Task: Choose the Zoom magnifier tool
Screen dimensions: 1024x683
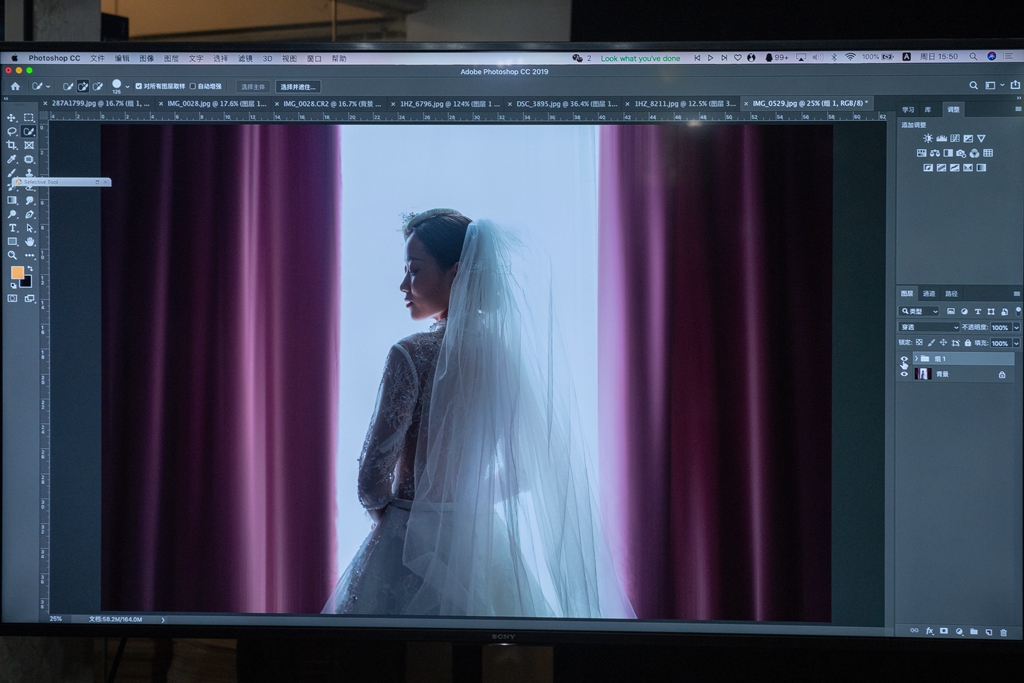Action: click(x=12, y=256)
